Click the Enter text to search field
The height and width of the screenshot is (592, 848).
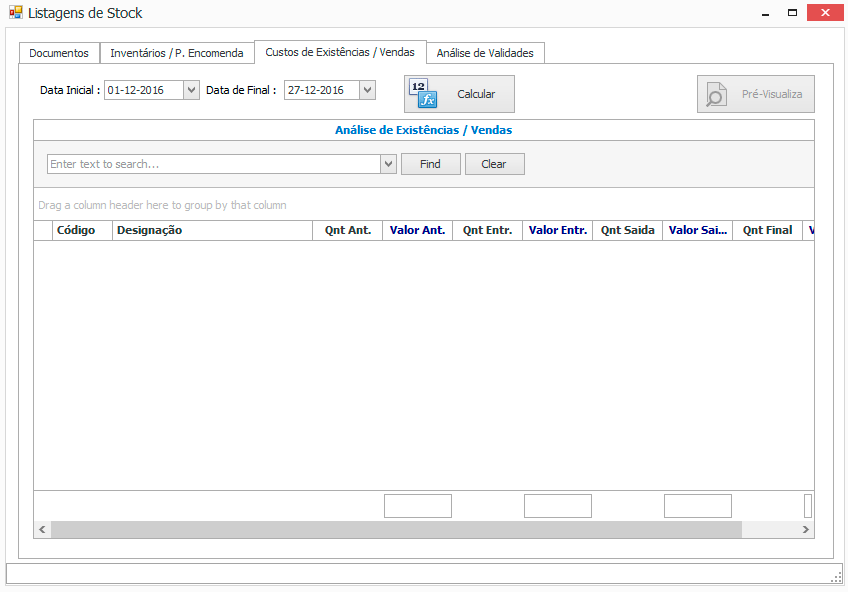pyautogui.click(x=214, y=164)
